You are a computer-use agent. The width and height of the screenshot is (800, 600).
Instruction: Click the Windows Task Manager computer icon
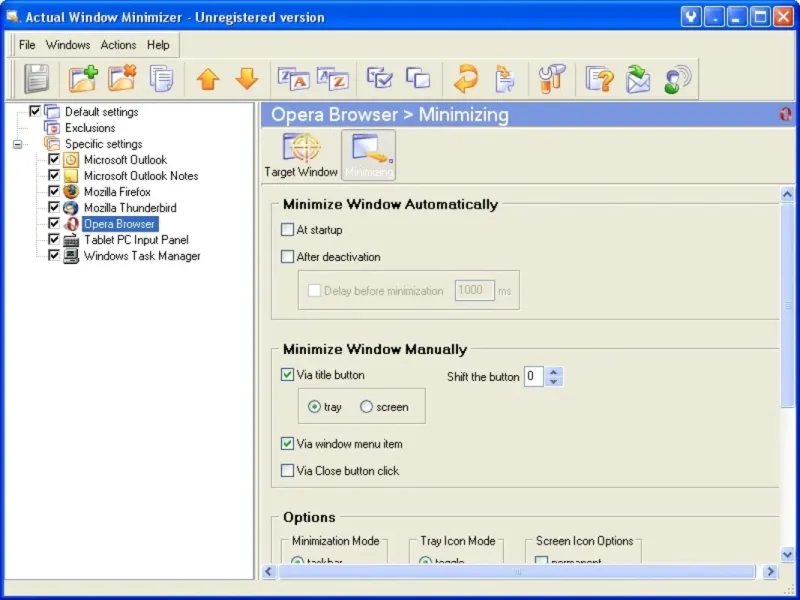coord(71,256)
